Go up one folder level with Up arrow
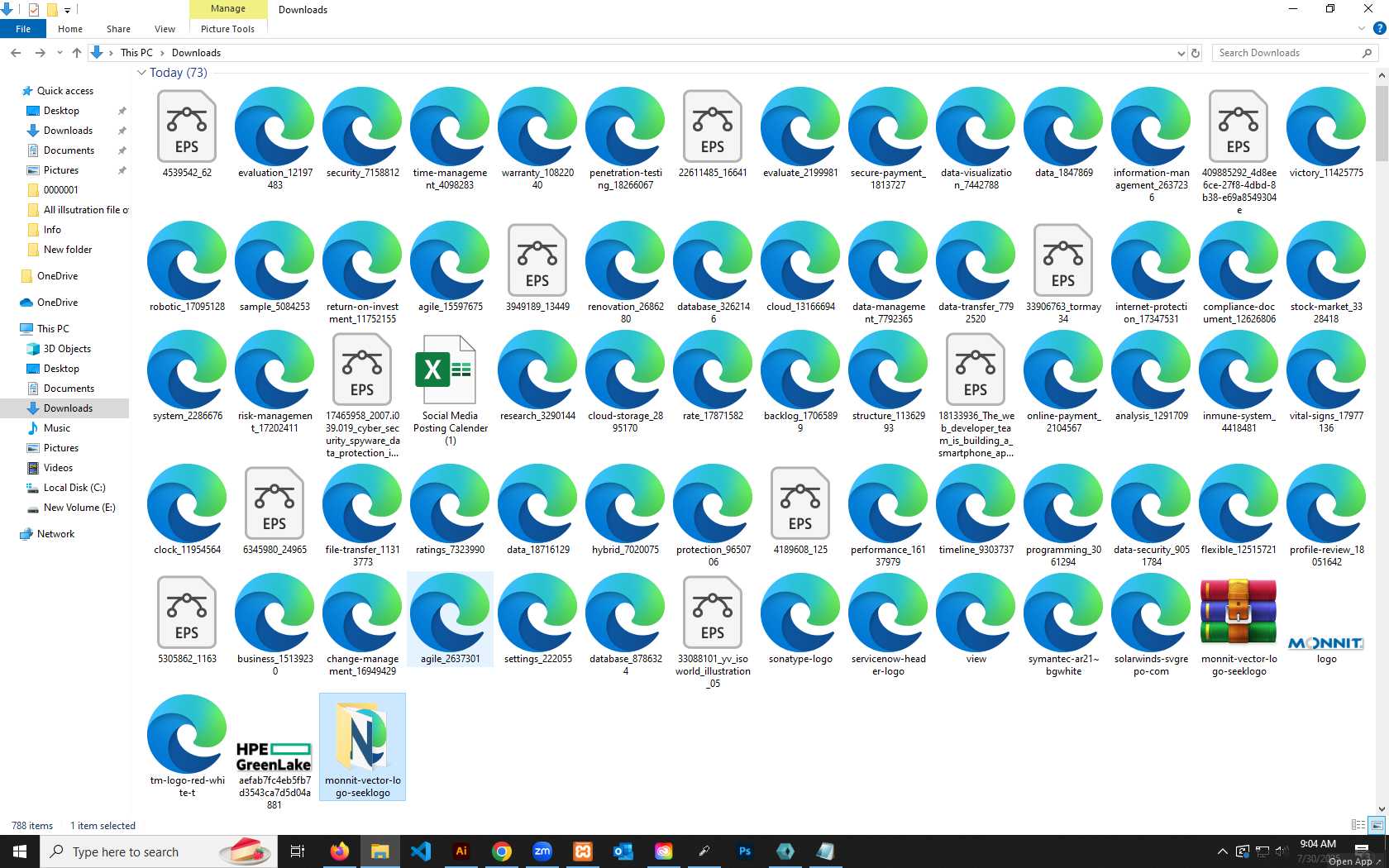 click(77, 53)
